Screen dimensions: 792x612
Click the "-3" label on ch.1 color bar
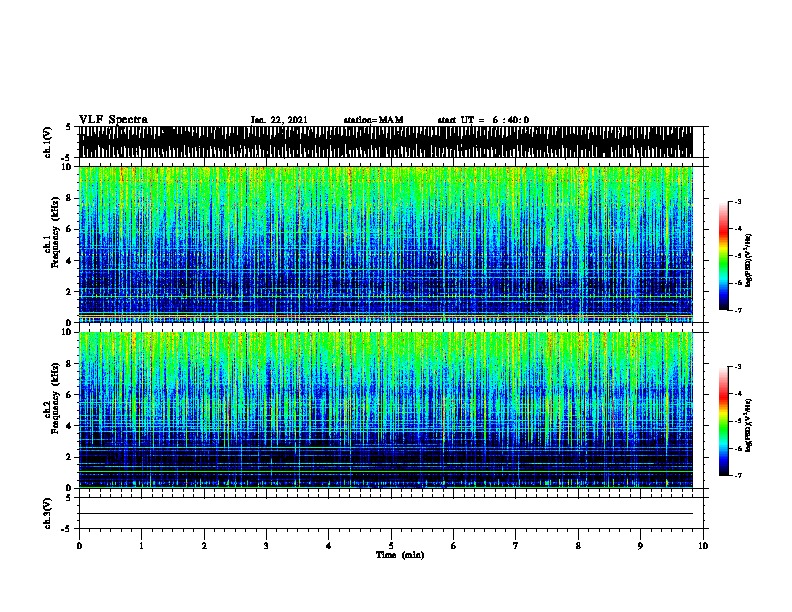[x=738, y=201]
